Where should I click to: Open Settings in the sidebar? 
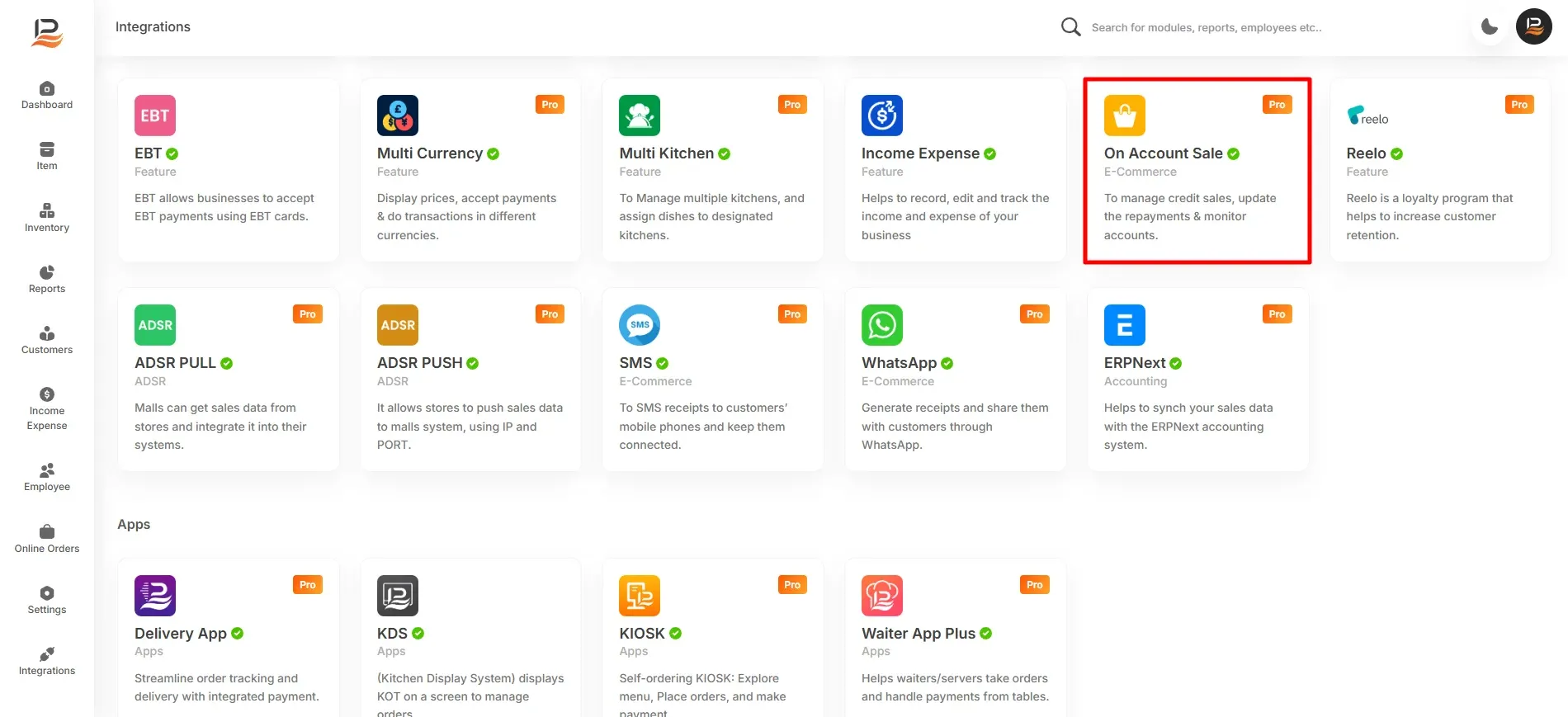click(x=47, y=601)
